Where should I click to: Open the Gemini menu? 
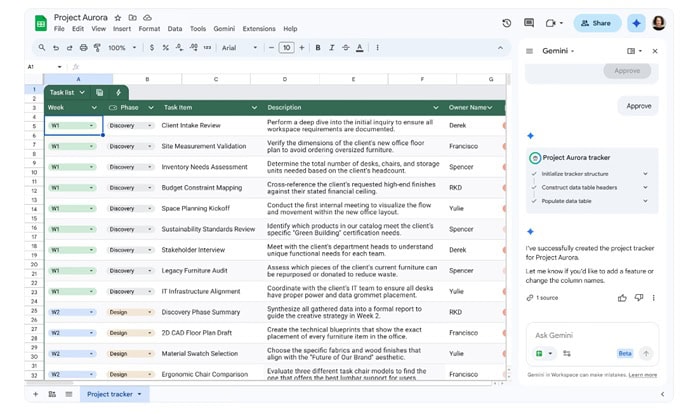pos(224,29)
